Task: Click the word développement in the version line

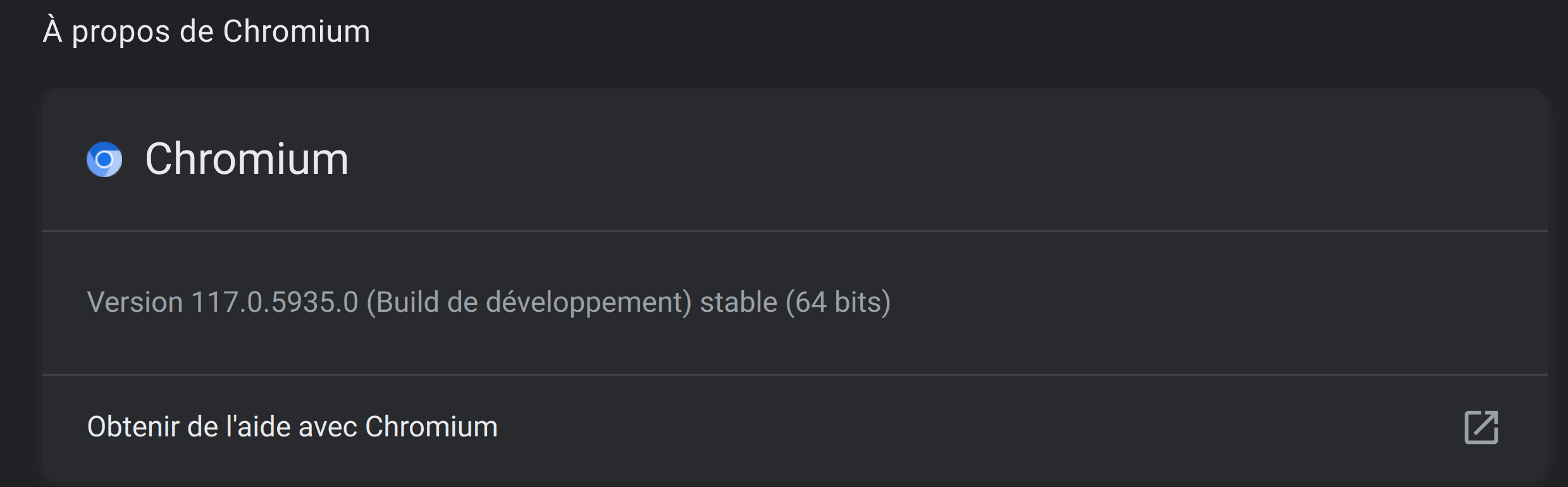Action: [588, 303]
